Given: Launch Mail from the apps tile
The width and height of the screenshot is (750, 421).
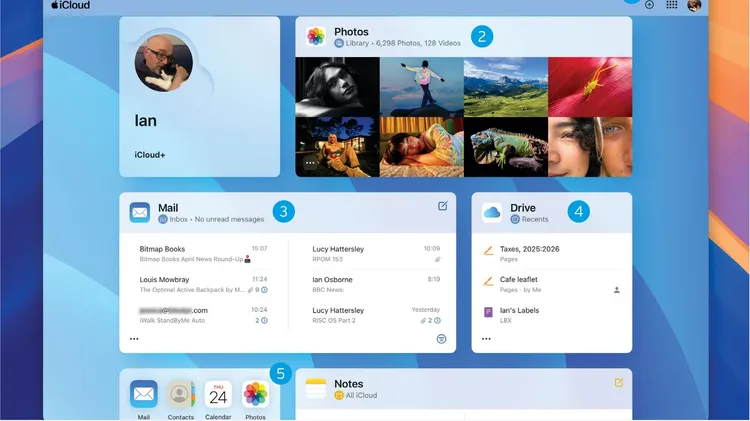Looking at the screenshot, I should point(143,394).
